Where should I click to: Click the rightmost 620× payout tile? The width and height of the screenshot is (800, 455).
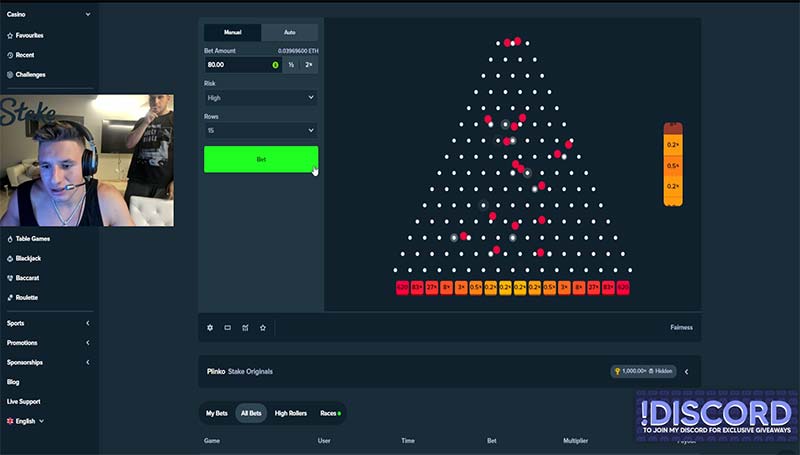coord(623,288)
